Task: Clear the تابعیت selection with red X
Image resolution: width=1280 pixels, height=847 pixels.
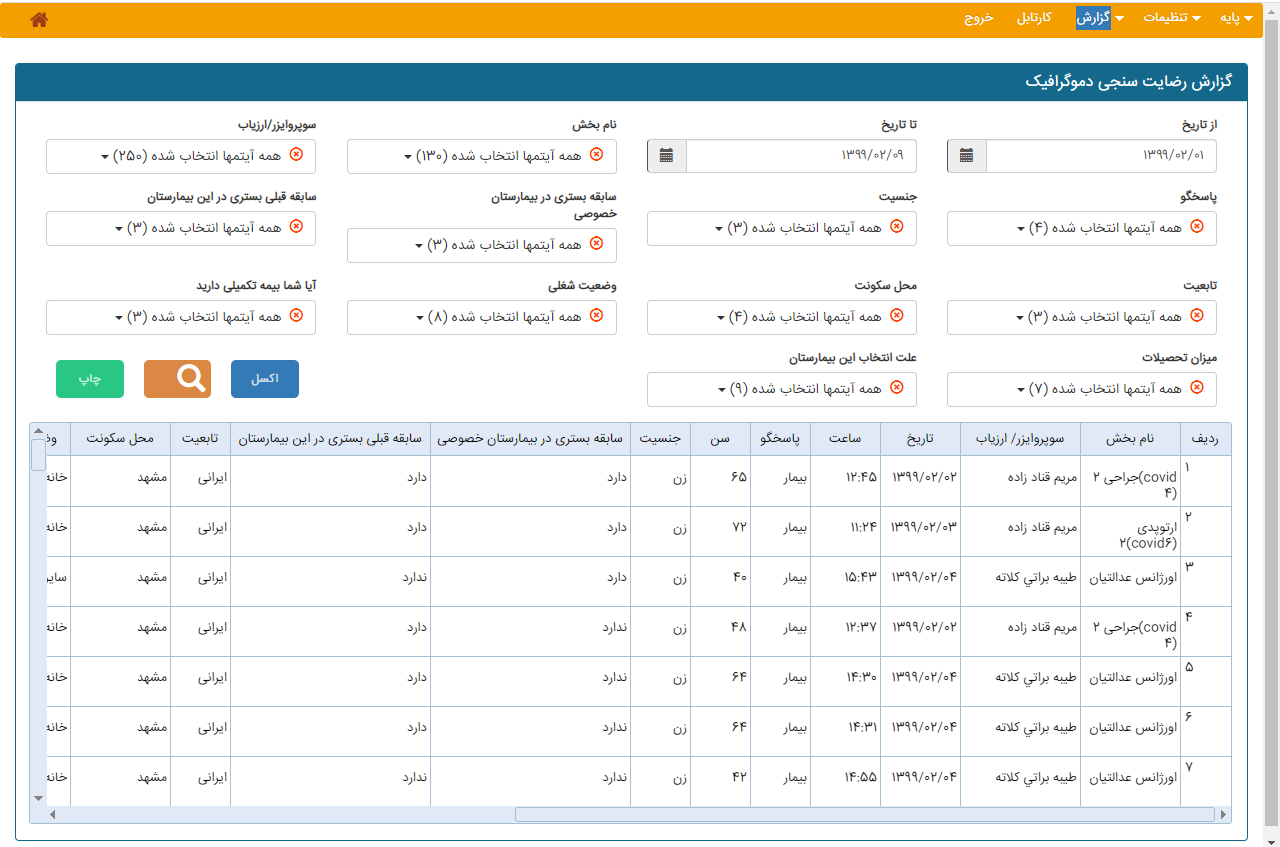Action: tap(1197, 316)
